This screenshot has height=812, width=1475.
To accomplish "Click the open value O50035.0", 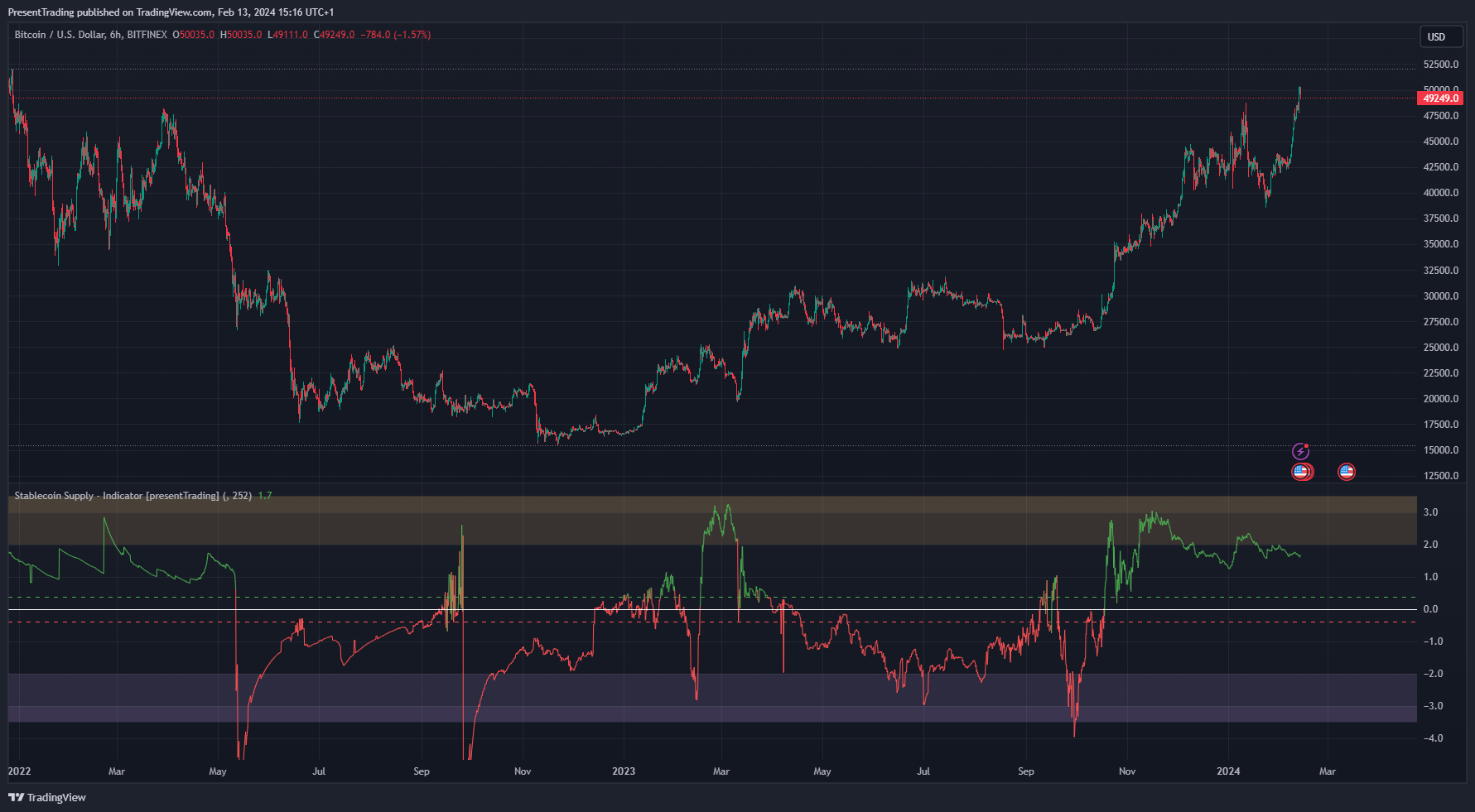I will 193,35.
